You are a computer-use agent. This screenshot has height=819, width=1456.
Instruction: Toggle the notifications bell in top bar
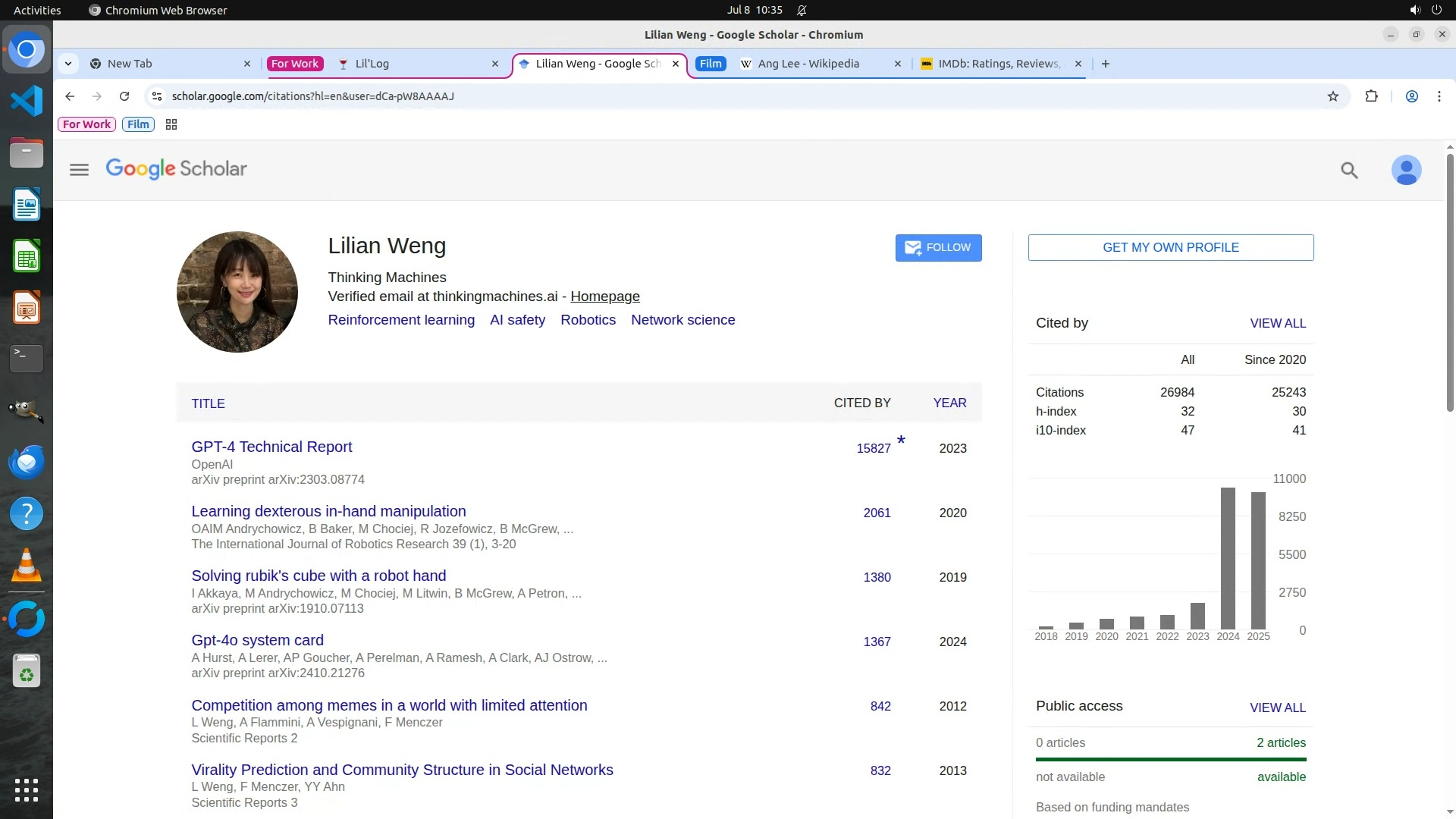coord(802,11)
